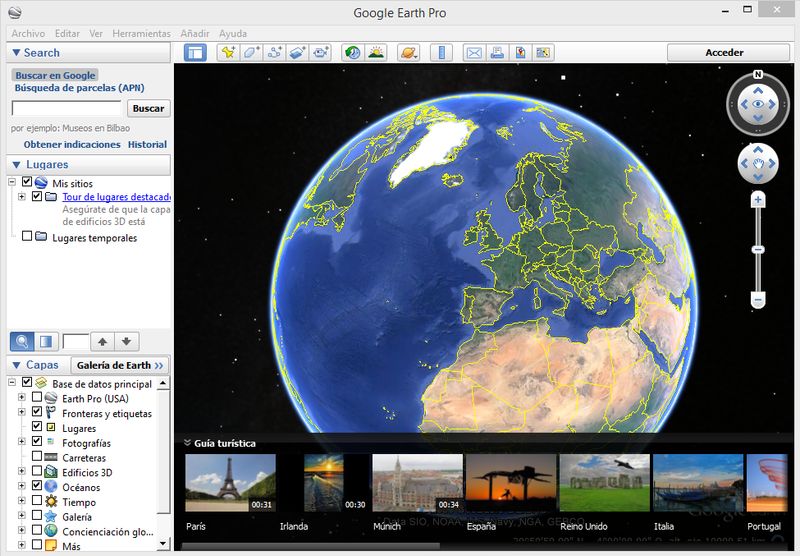This screenshot has width=800, height=556.
Task: Collapse the Capas panel triangle
Action: pos(16,365)
